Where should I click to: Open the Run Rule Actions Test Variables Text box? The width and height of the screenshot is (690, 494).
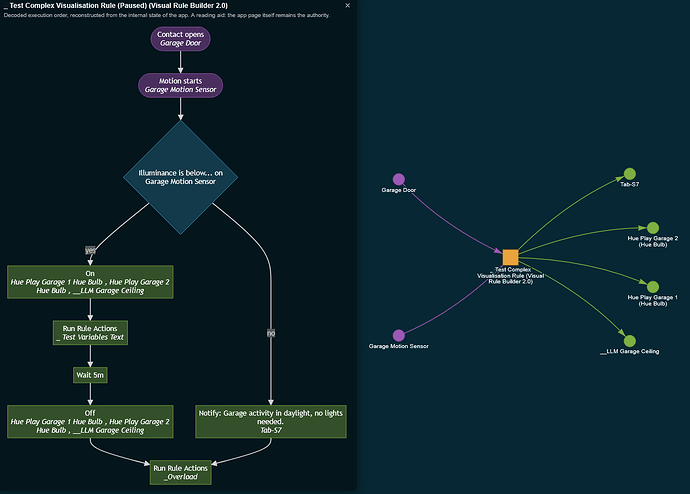90,333
